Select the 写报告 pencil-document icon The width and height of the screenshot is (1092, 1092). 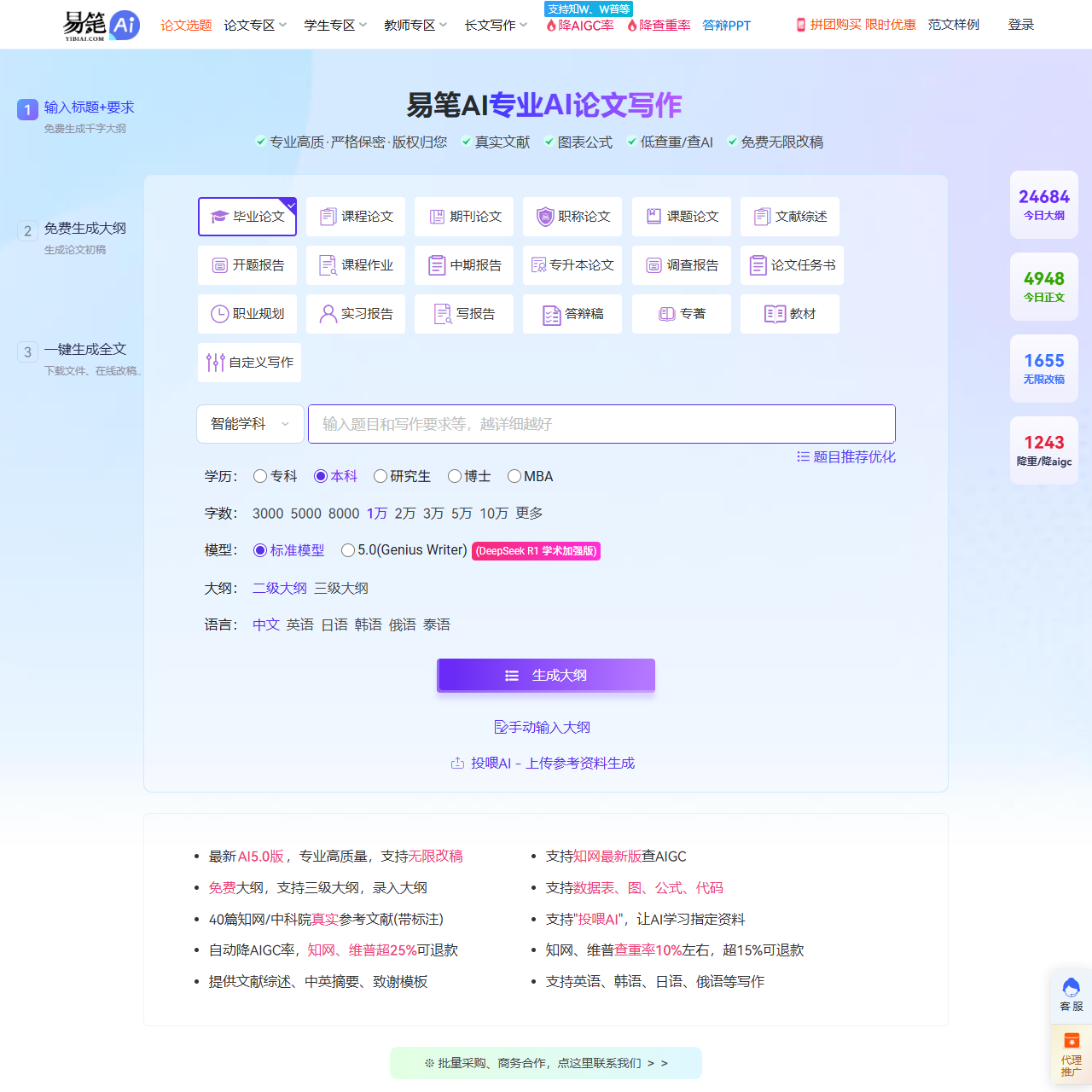coord(443,314)
